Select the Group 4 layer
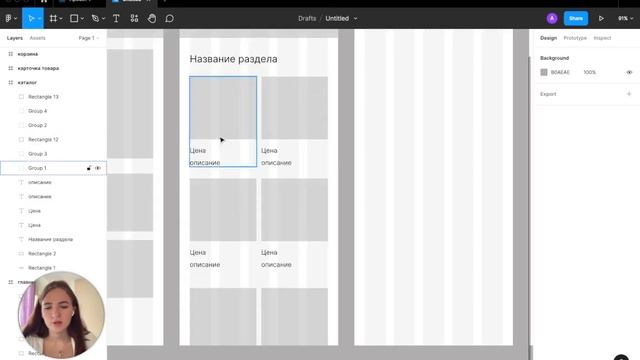The image size is (640, 360). click(53, 111)
